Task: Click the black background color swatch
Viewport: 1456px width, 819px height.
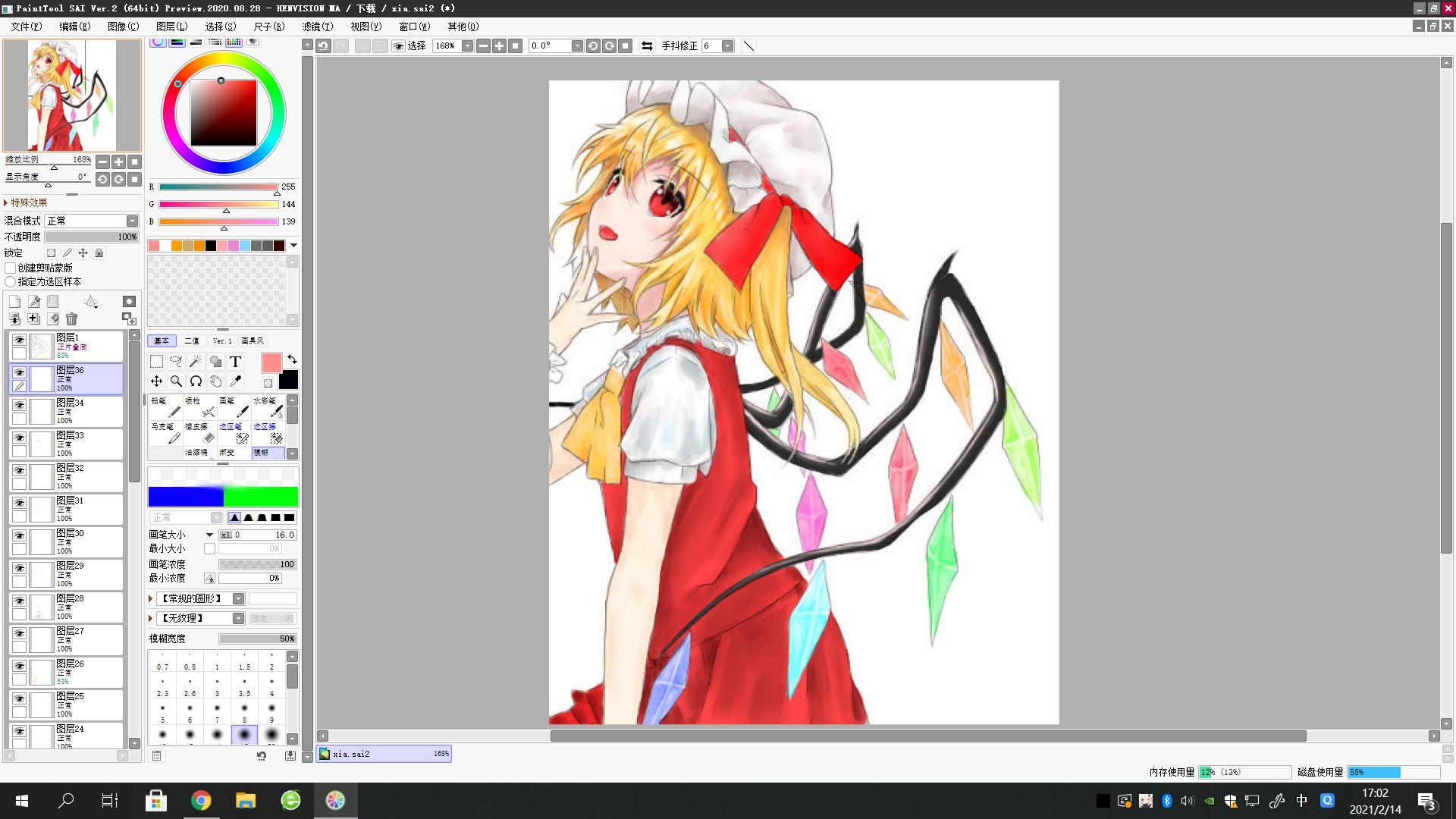Action: (x=288, y=380)
